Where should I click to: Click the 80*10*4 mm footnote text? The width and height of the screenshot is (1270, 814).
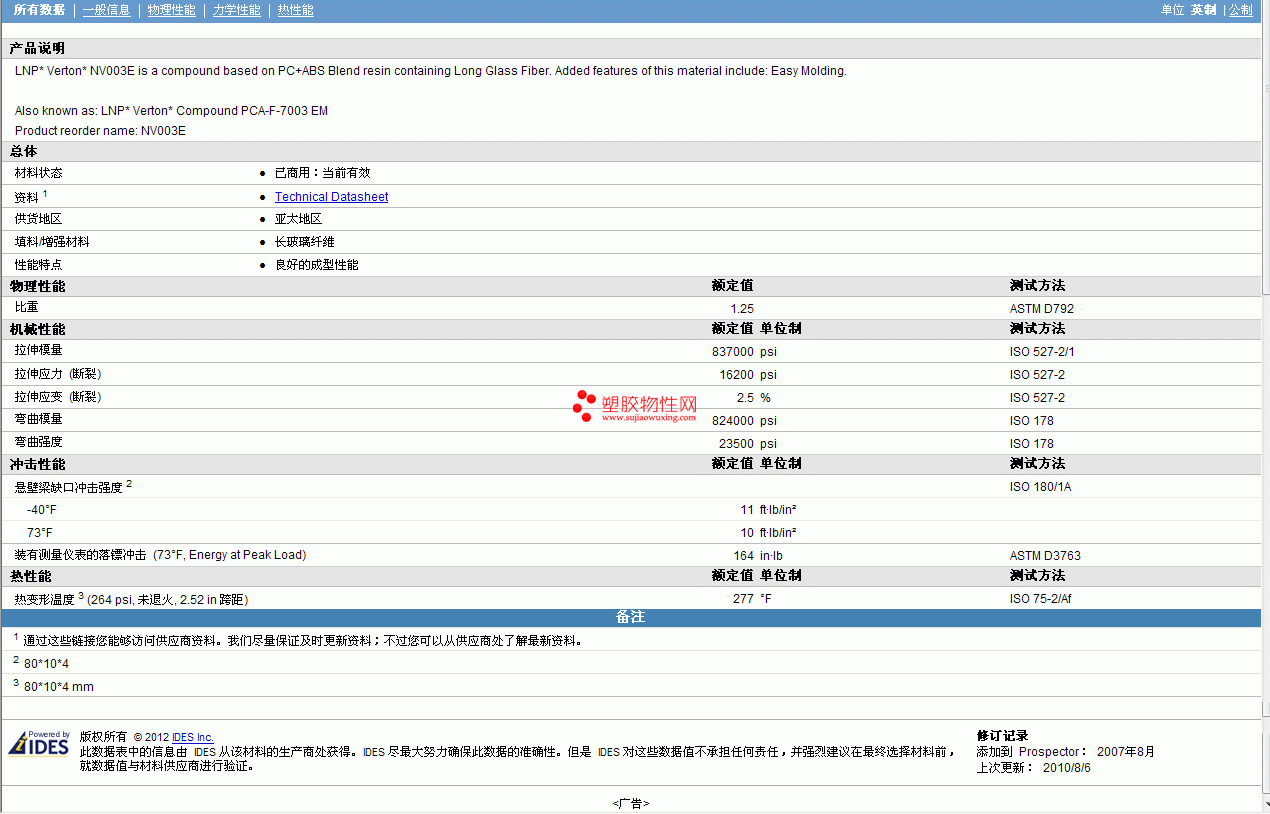59,687
